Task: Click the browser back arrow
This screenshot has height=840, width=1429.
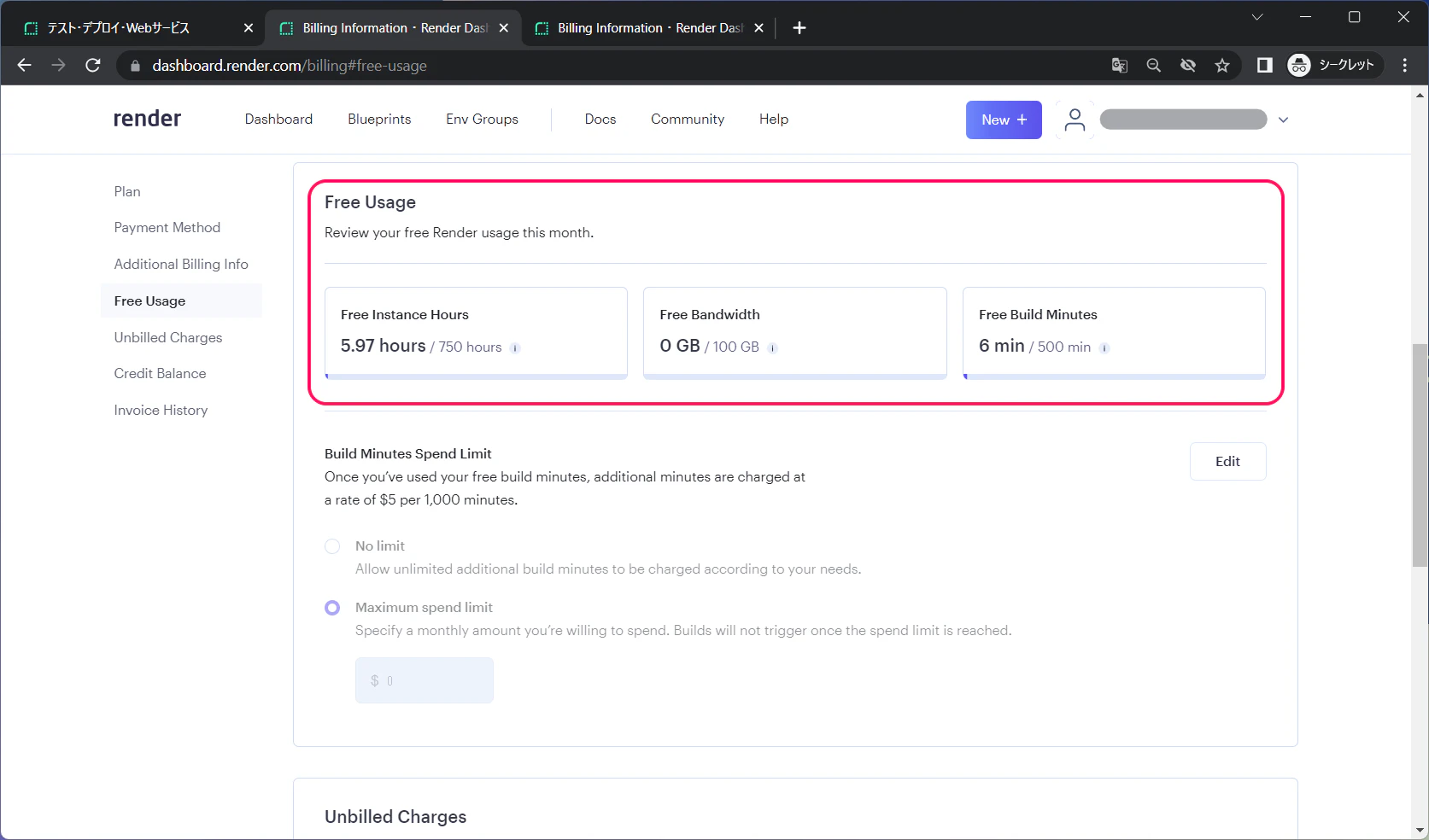Action: 24,65
